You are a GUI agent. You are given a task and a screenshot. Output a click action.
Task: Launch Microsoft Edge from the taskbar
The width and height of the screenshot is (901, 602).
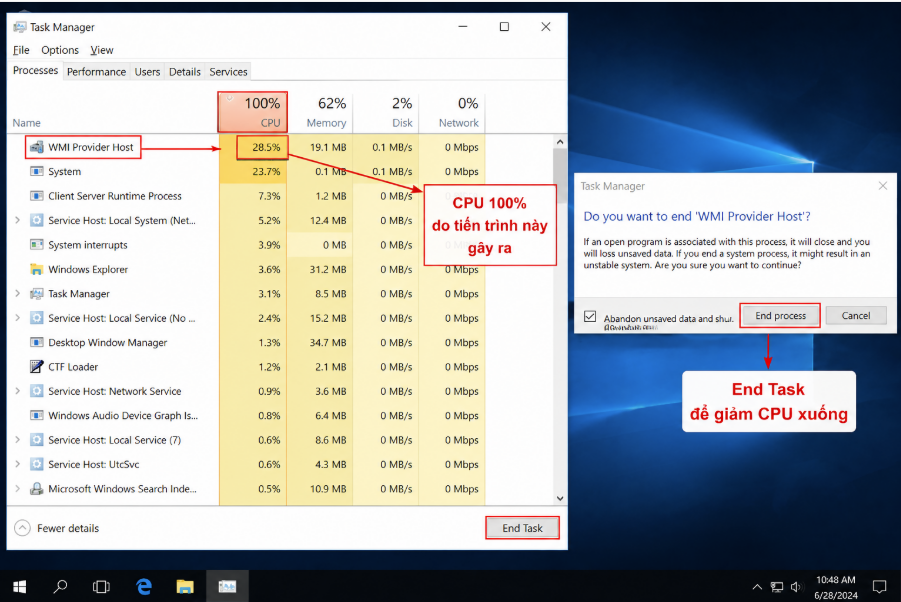(144, 586)
